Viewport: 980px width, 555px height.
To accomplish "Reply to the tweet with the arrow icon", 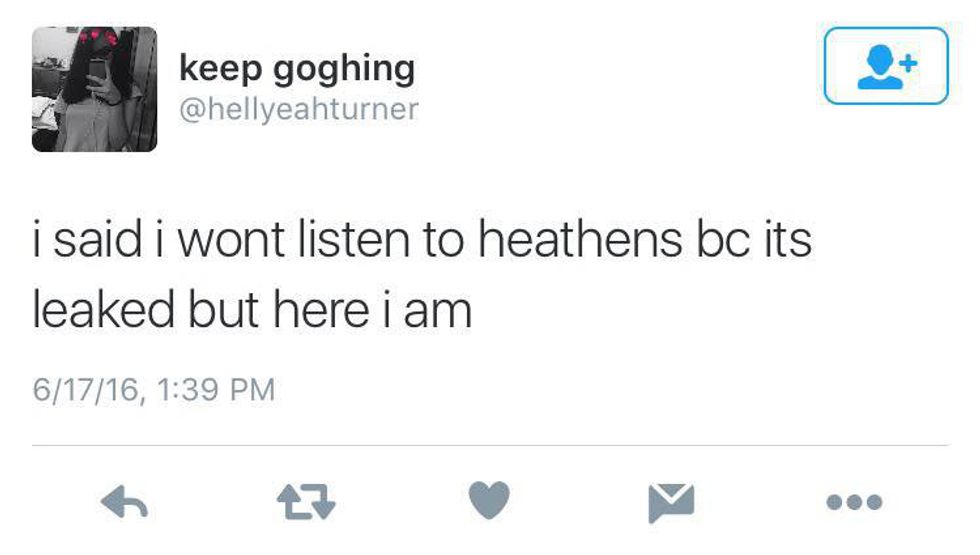I will 124,502.
